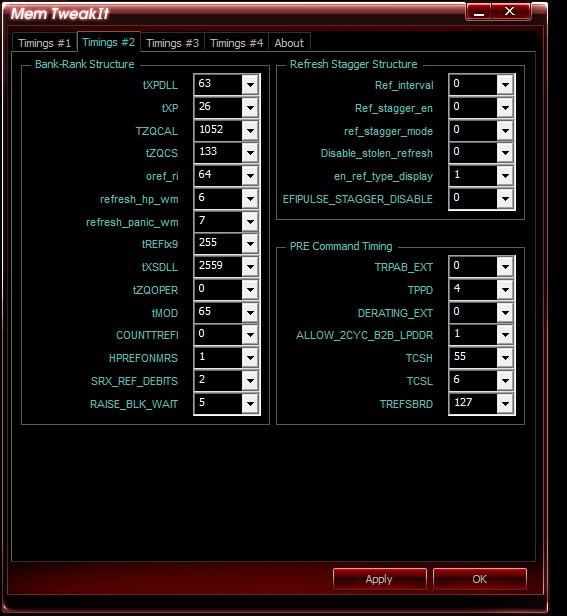Expand the refresh_panic_wm dropdown
The height and width of the screenshot is (616, 567).
pos(250,222)
